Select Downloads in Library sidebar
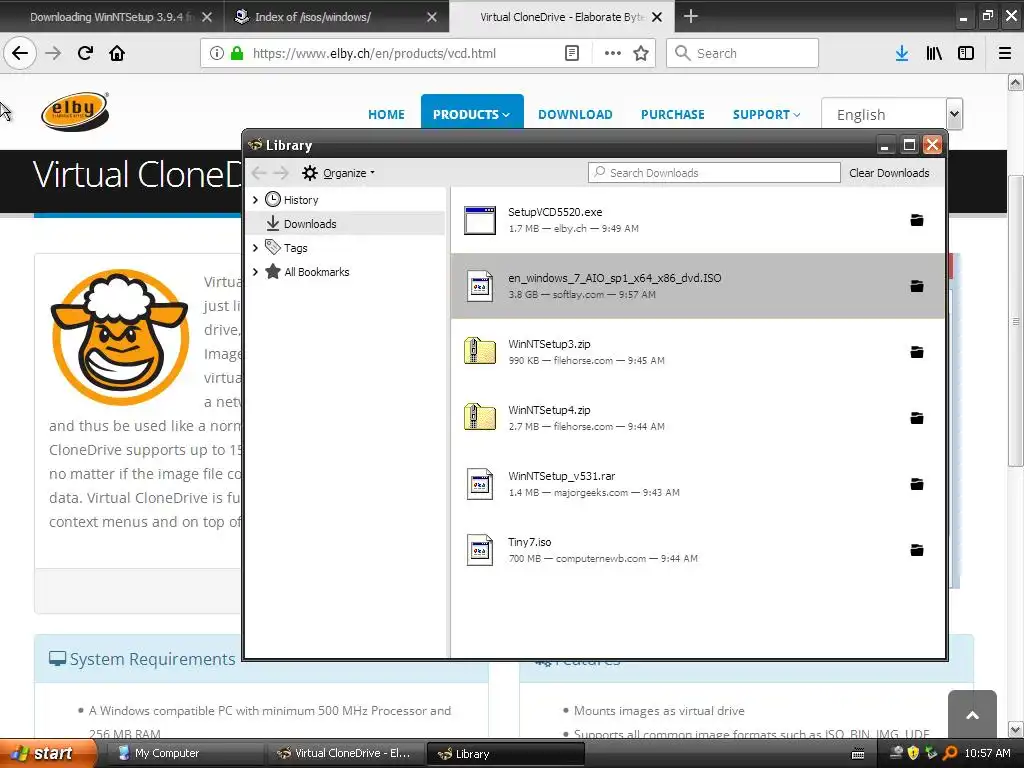Screen dimensions: 1024x768 pos(345,224)
